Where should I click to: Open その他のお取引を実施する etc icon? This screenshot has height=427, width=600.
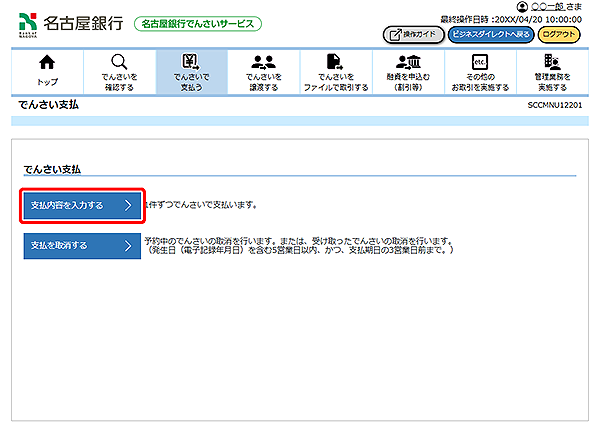[x=479, y=63]
